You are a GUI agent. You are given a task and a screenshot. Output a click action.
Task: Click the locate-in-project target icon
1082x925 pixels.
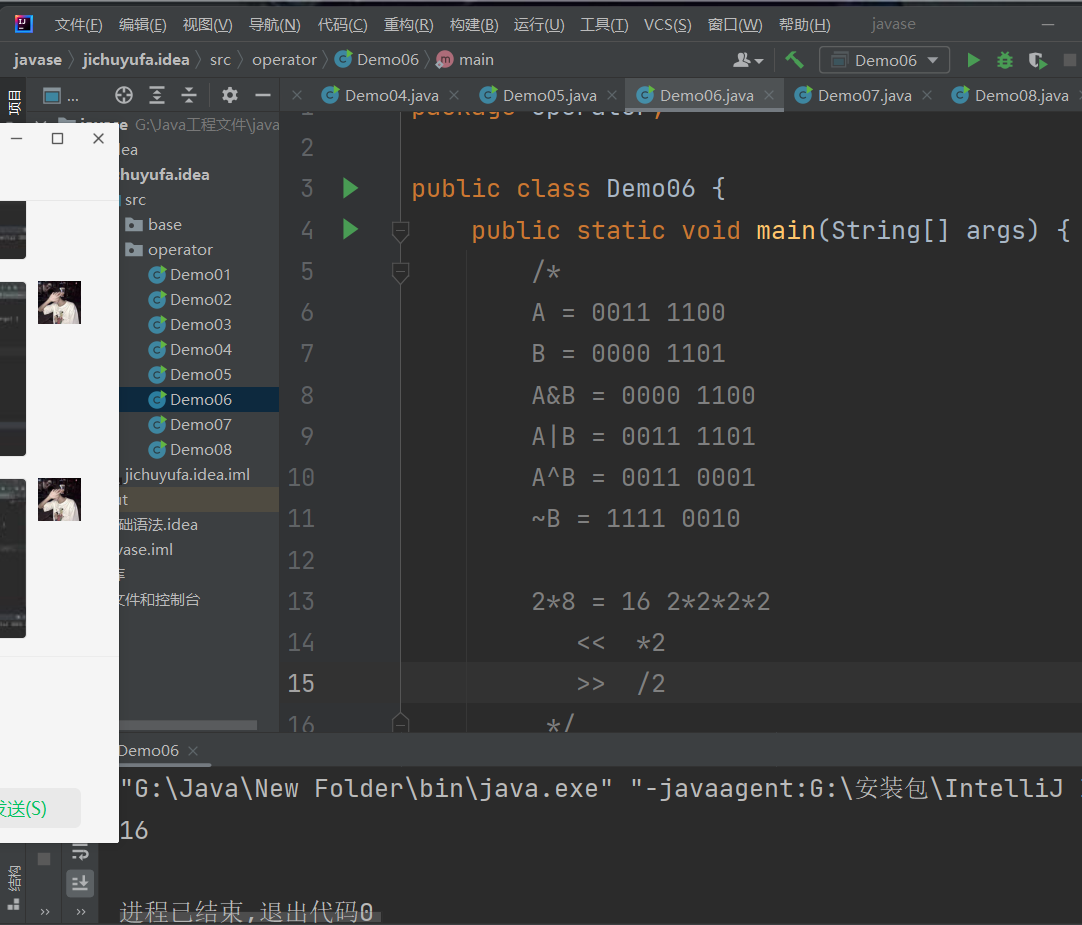click(124, 95)
